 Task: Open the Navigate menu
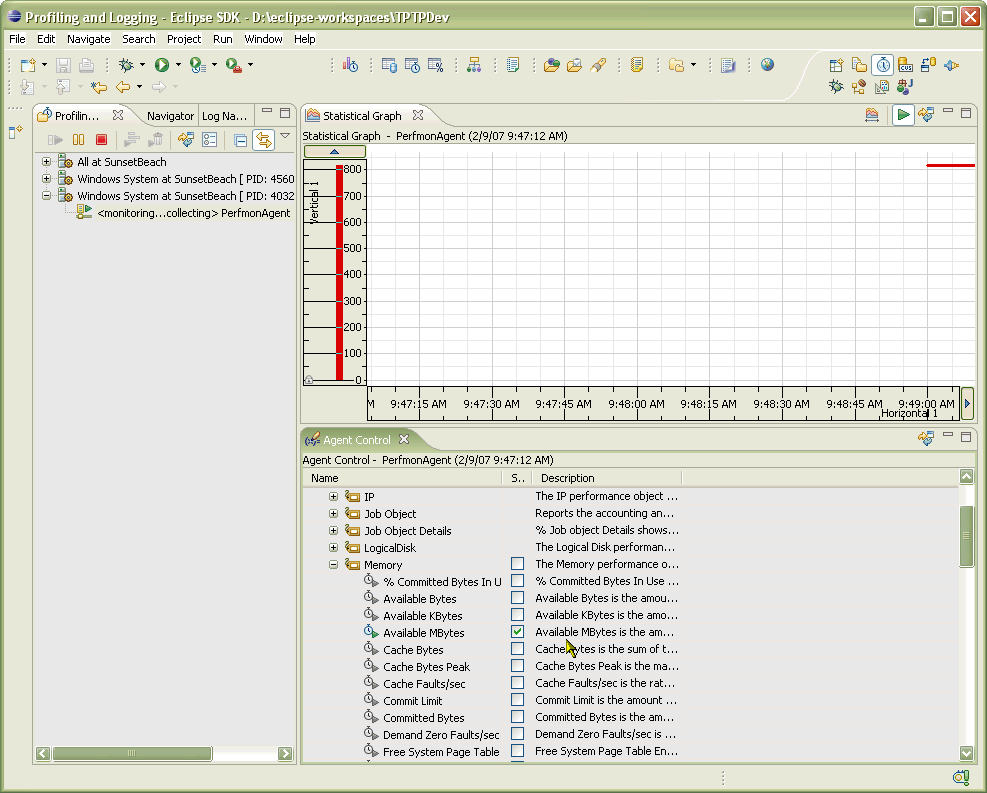[89, 39]
